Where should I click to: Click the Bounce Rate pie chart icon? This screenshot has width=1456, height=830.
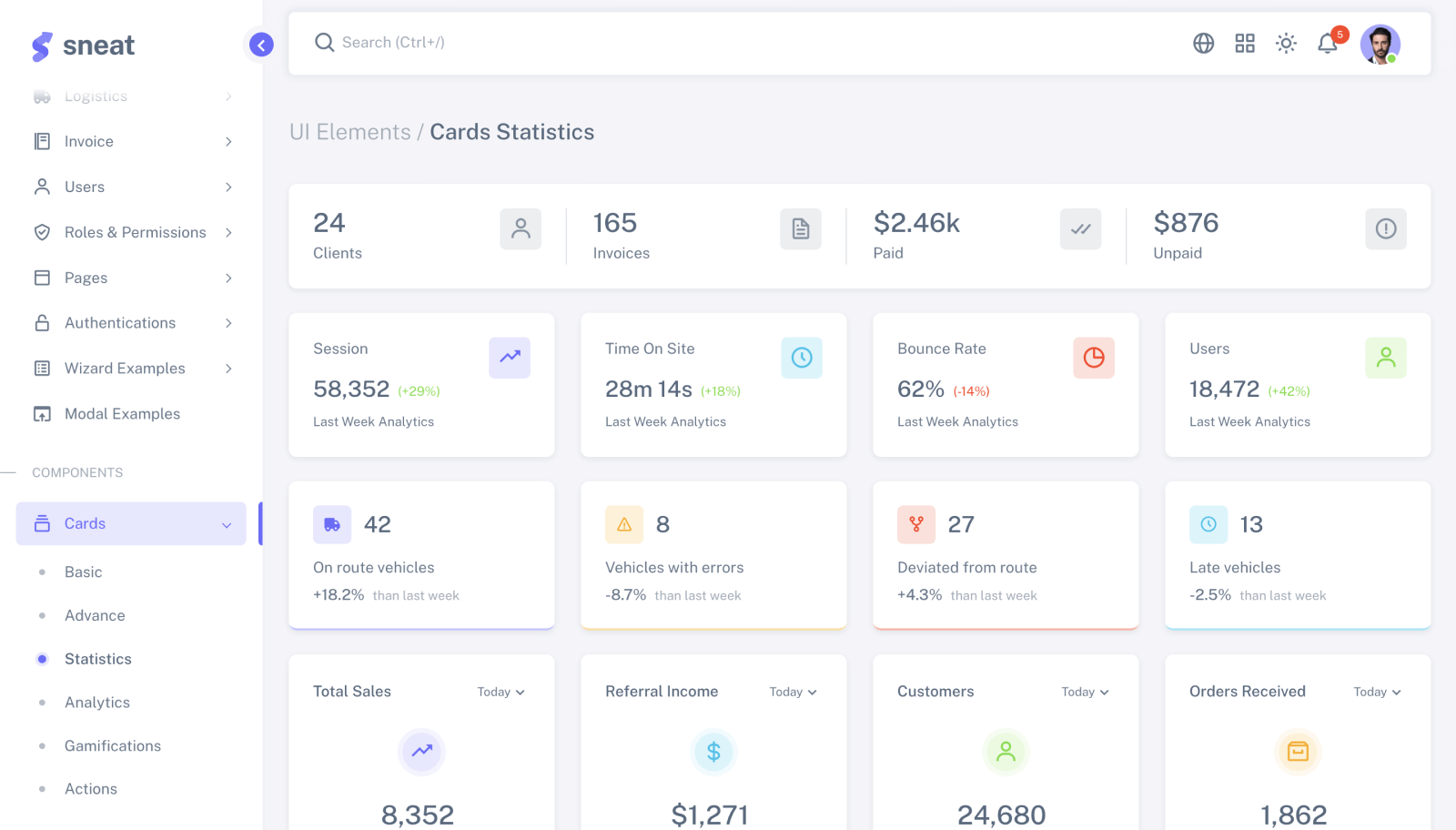point(1094,358)
